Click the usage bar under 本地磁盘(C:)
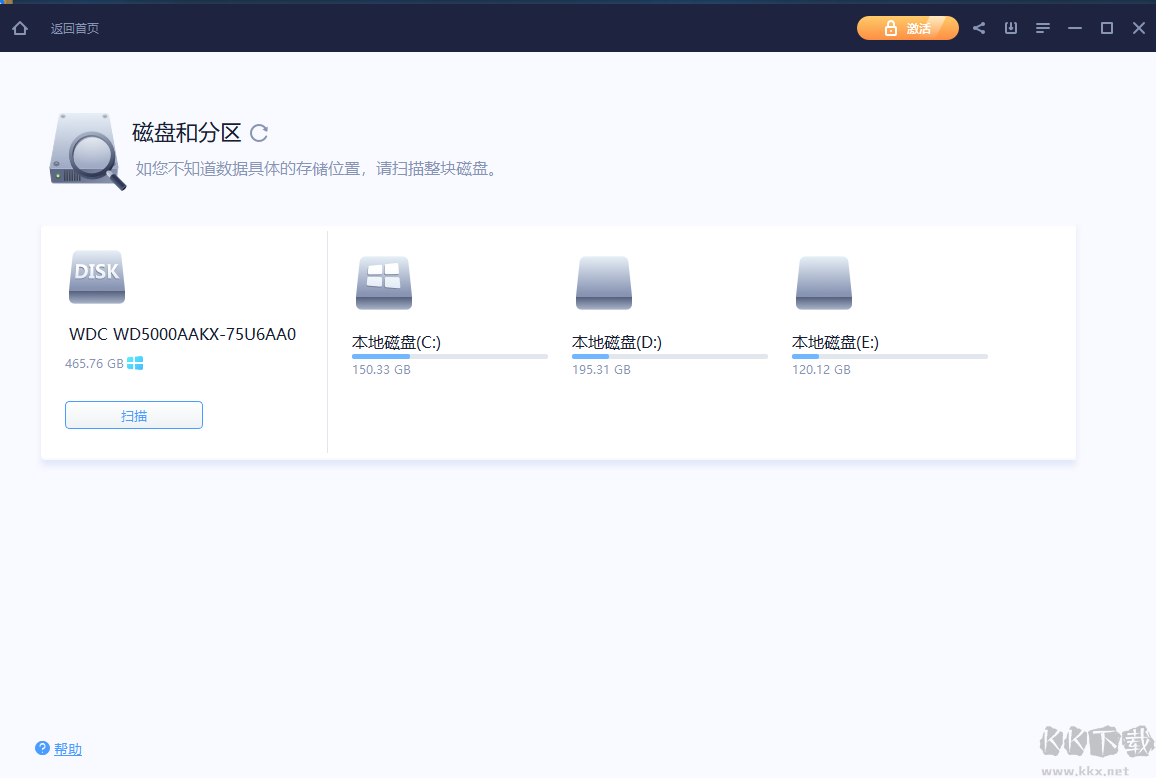Screen dimensions: 1156x778 450,355
